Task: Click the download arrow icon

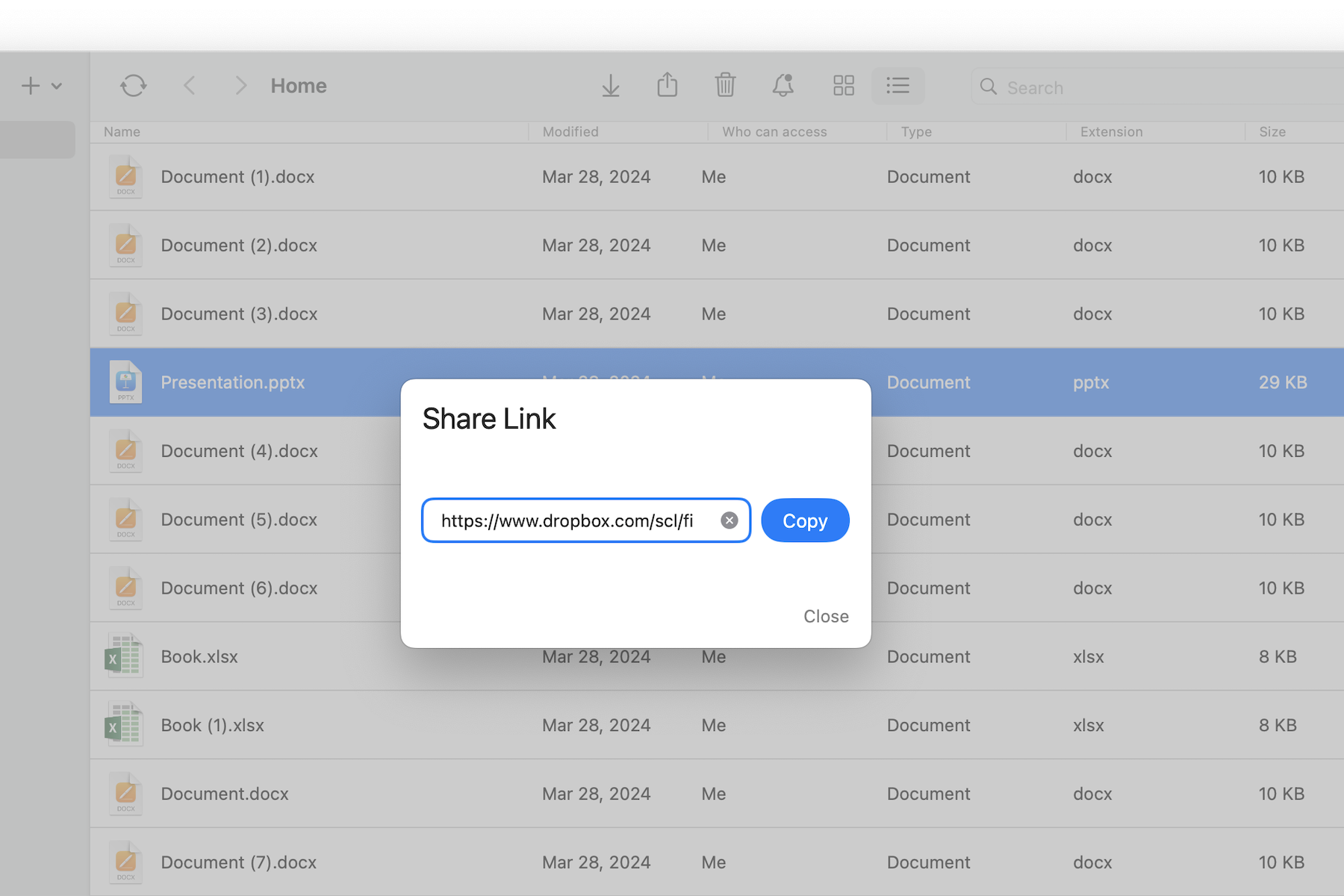Action: click(x=611, y=86)
